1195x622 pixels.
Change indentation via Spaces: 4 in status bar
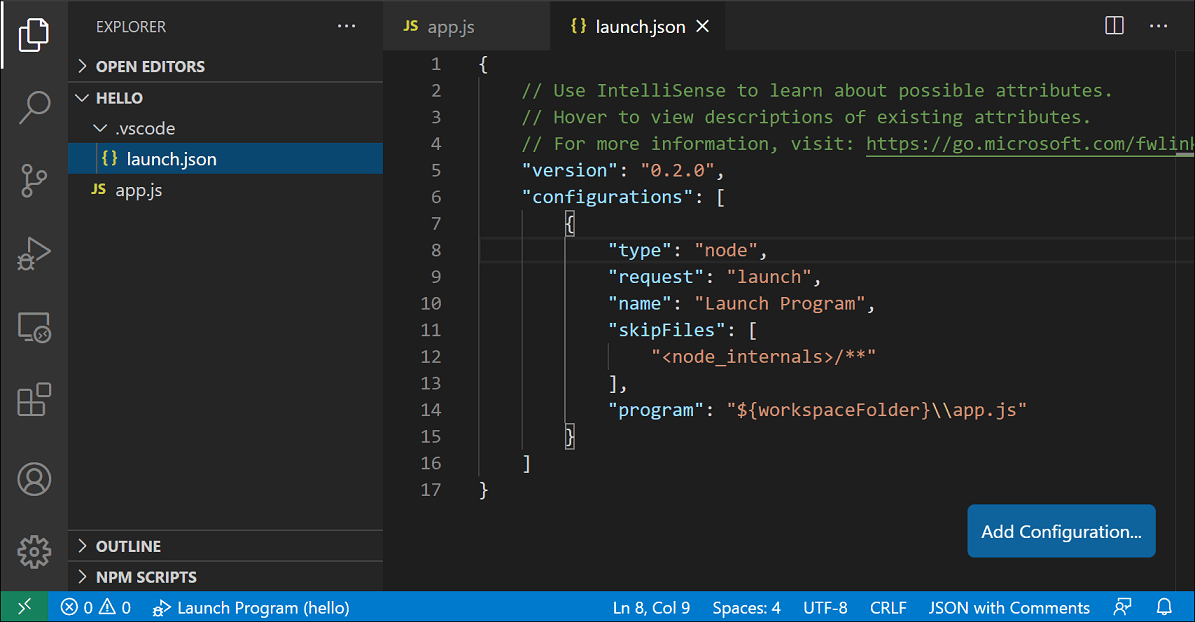(746, 607)
